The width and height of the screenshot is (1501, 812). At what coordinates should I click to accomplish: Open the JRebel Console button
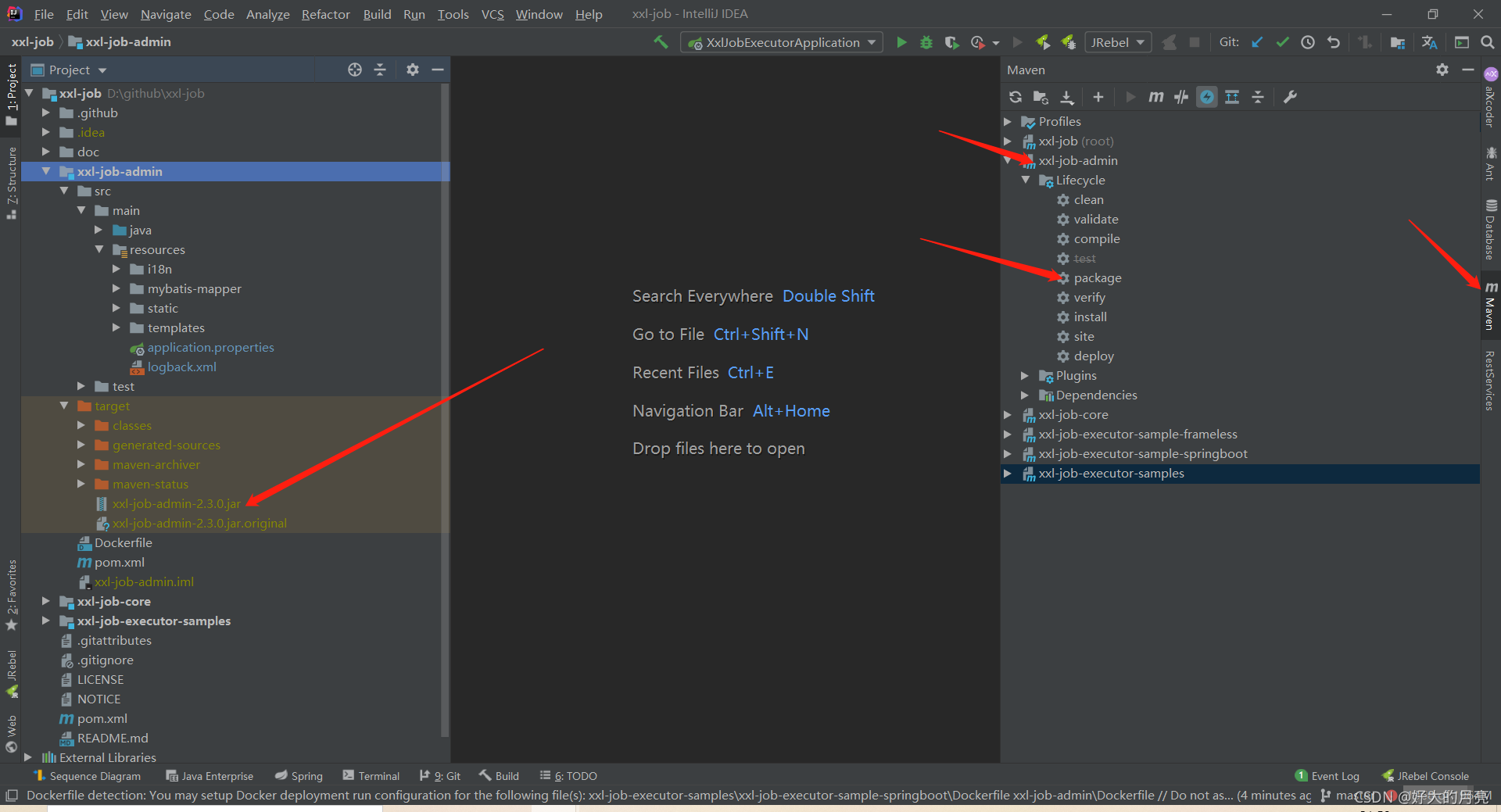click(1425, 776)
